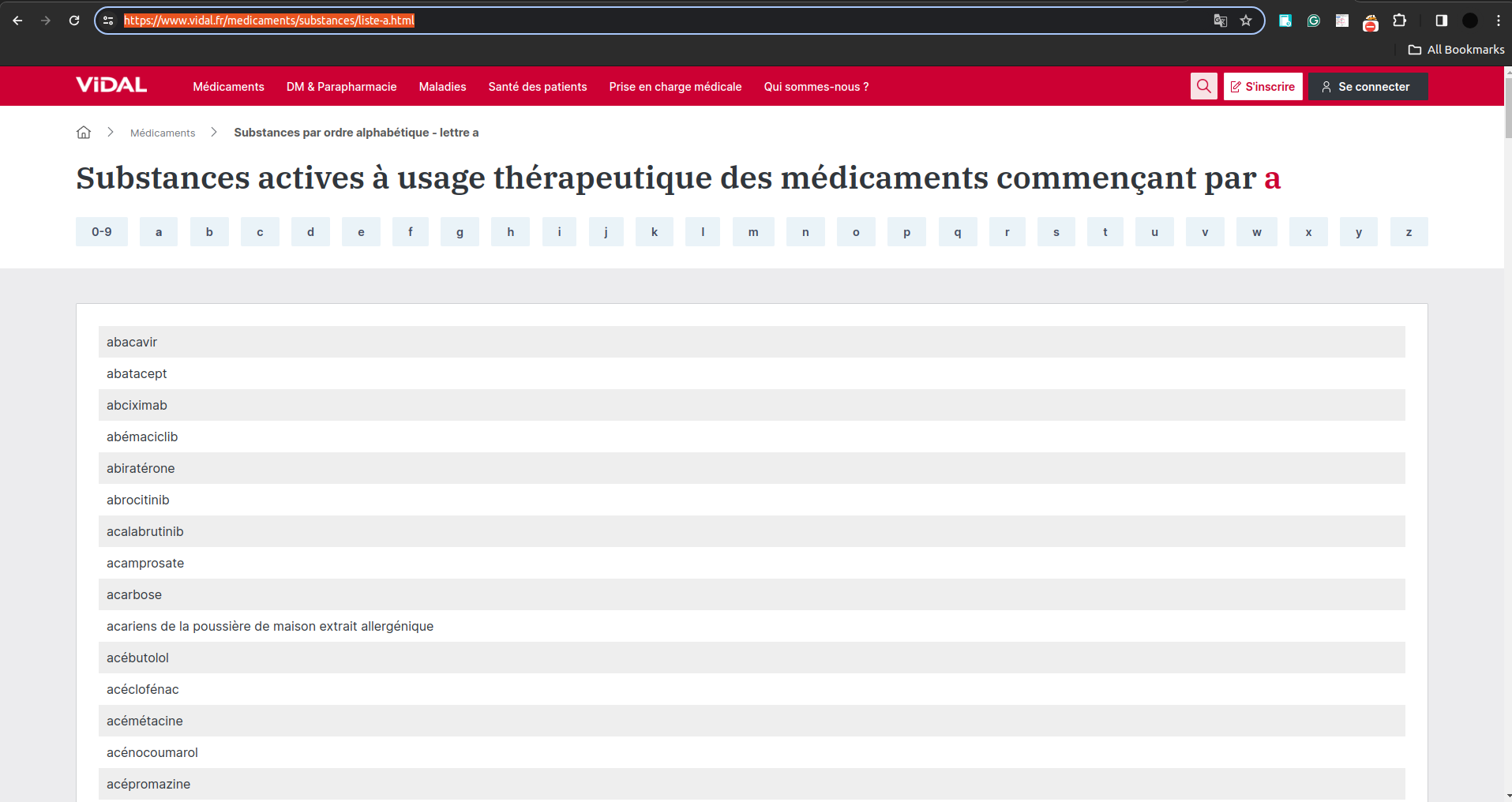Open Chrome three-dot menu

pos(1498,21)
